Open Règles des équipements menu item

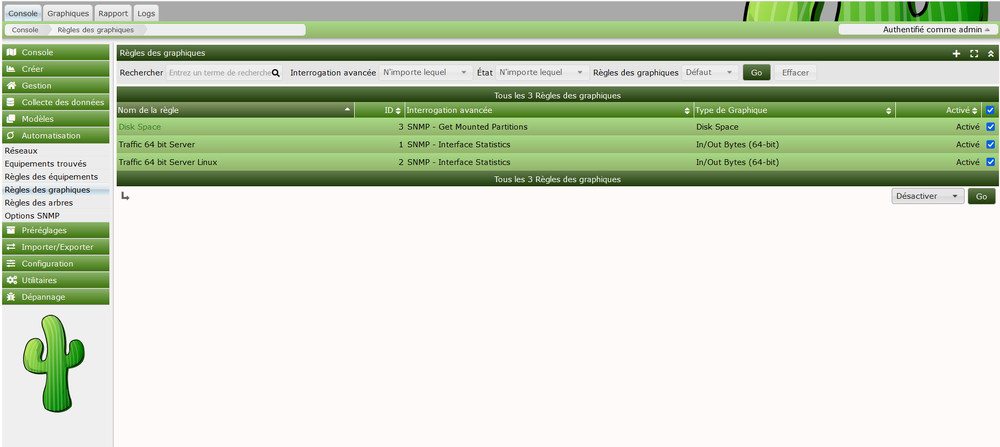[51, 177]
